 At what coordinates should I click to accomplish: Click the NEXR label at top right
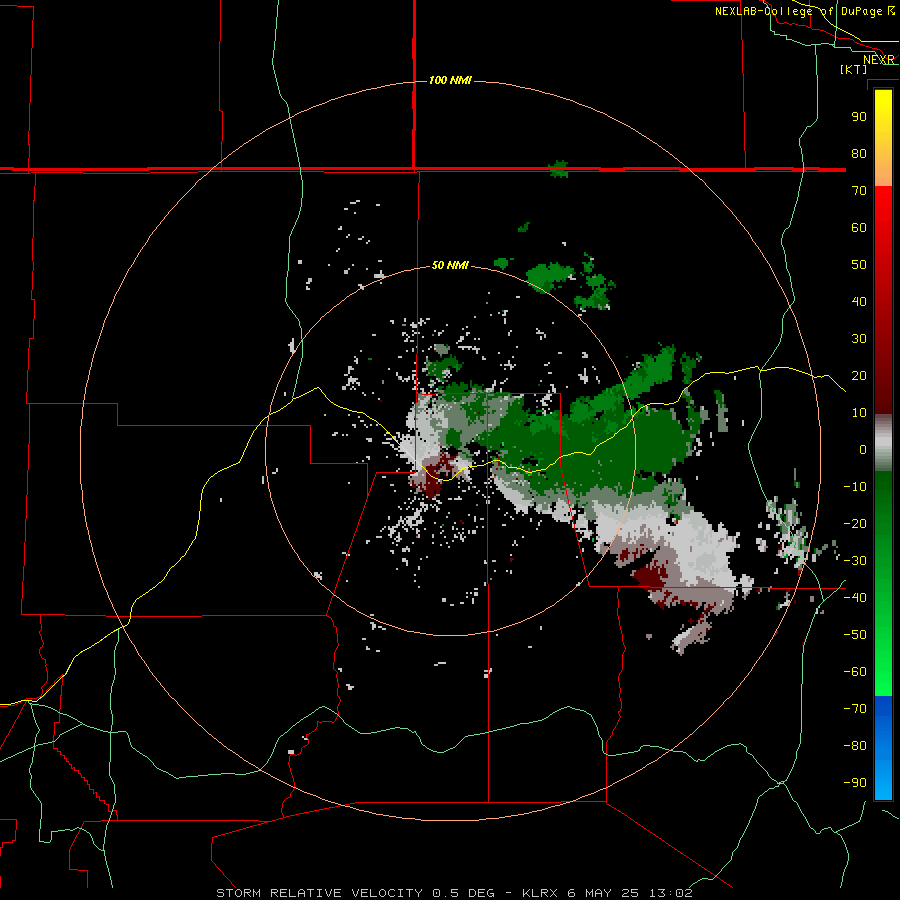pyautogui.click(x=879, y=60)
